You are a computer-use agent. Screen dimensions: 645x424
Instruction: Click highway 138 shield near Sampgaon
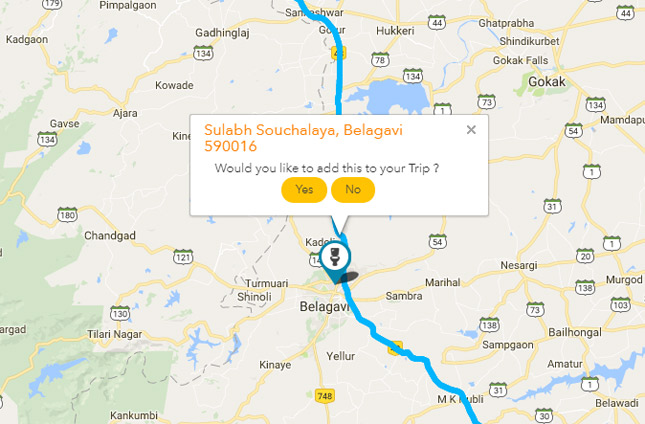[x=490, y=325]
